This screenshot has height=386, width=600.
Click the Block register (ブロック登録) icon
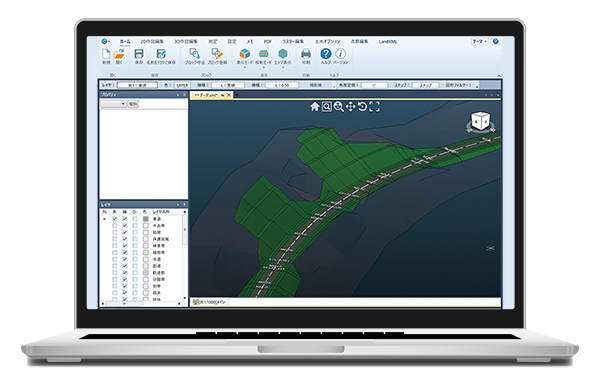(x=217, y=54)
